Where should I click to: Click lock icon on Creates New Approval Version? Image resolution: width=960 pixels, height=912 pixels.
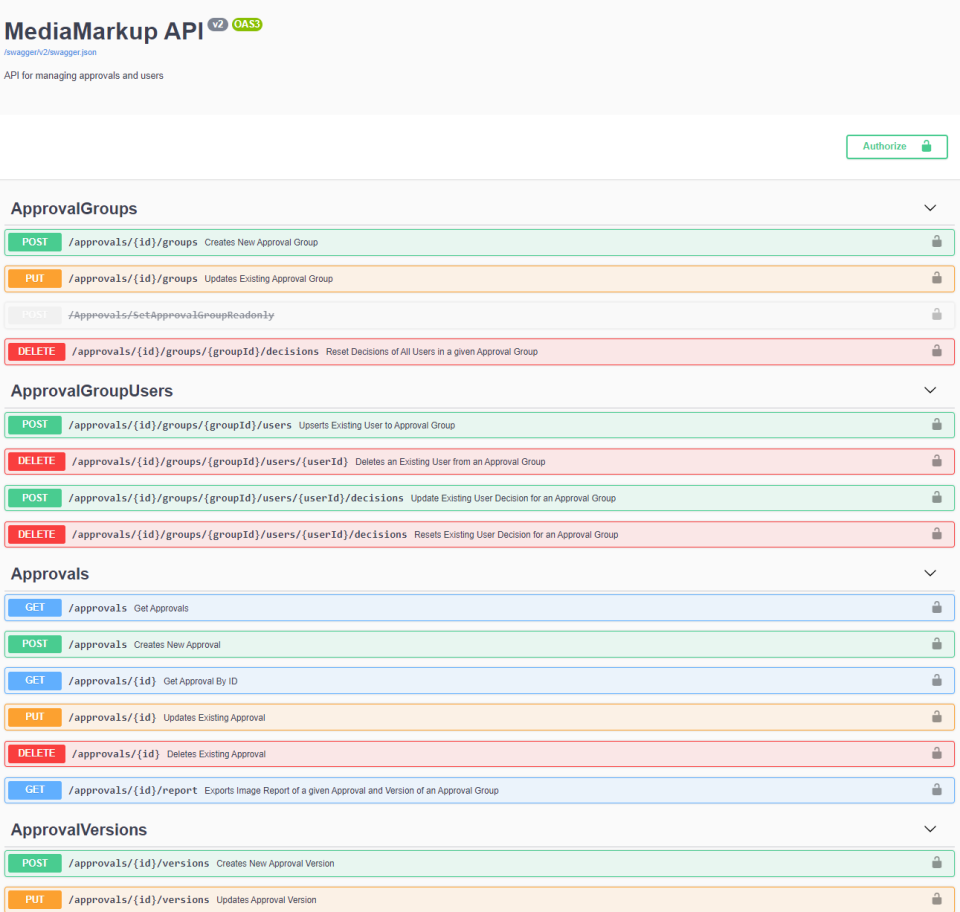936,862
